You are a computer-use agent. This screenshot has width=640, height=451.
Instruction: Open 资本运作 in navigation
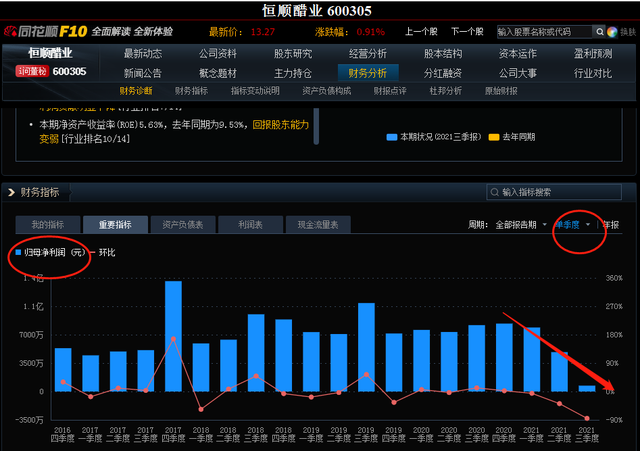click(518, 53)
